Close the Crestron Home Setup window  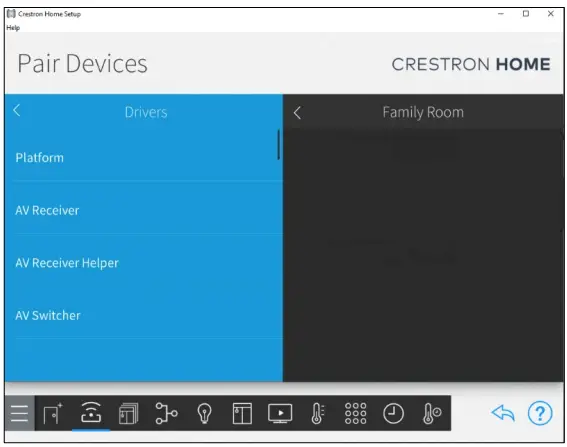click(x=551, y=14)
